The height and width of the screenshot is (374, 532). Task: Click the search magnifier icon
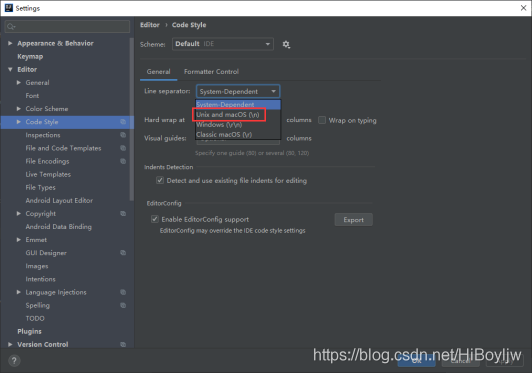[x=11, y=26]
